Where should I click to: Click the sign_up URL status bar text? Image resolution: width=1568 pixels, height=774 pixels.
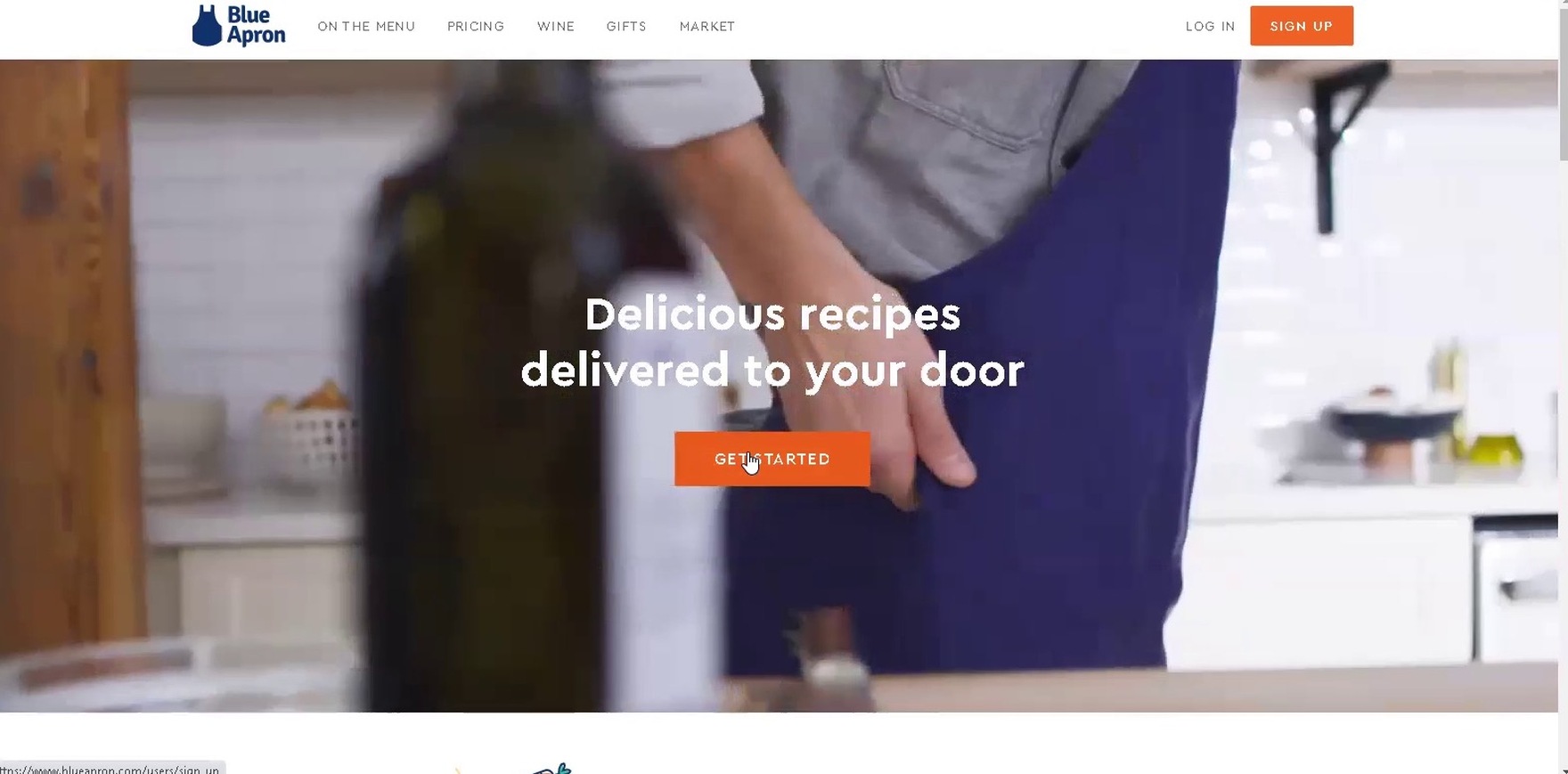point(110,769)
